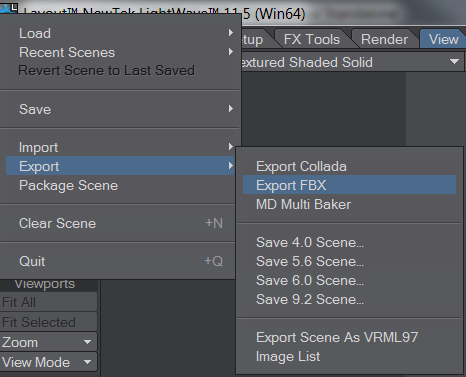466x377 pixels.
Task: Expand the Import submenu
Action: pyautogui.click(x=121, y=147)
